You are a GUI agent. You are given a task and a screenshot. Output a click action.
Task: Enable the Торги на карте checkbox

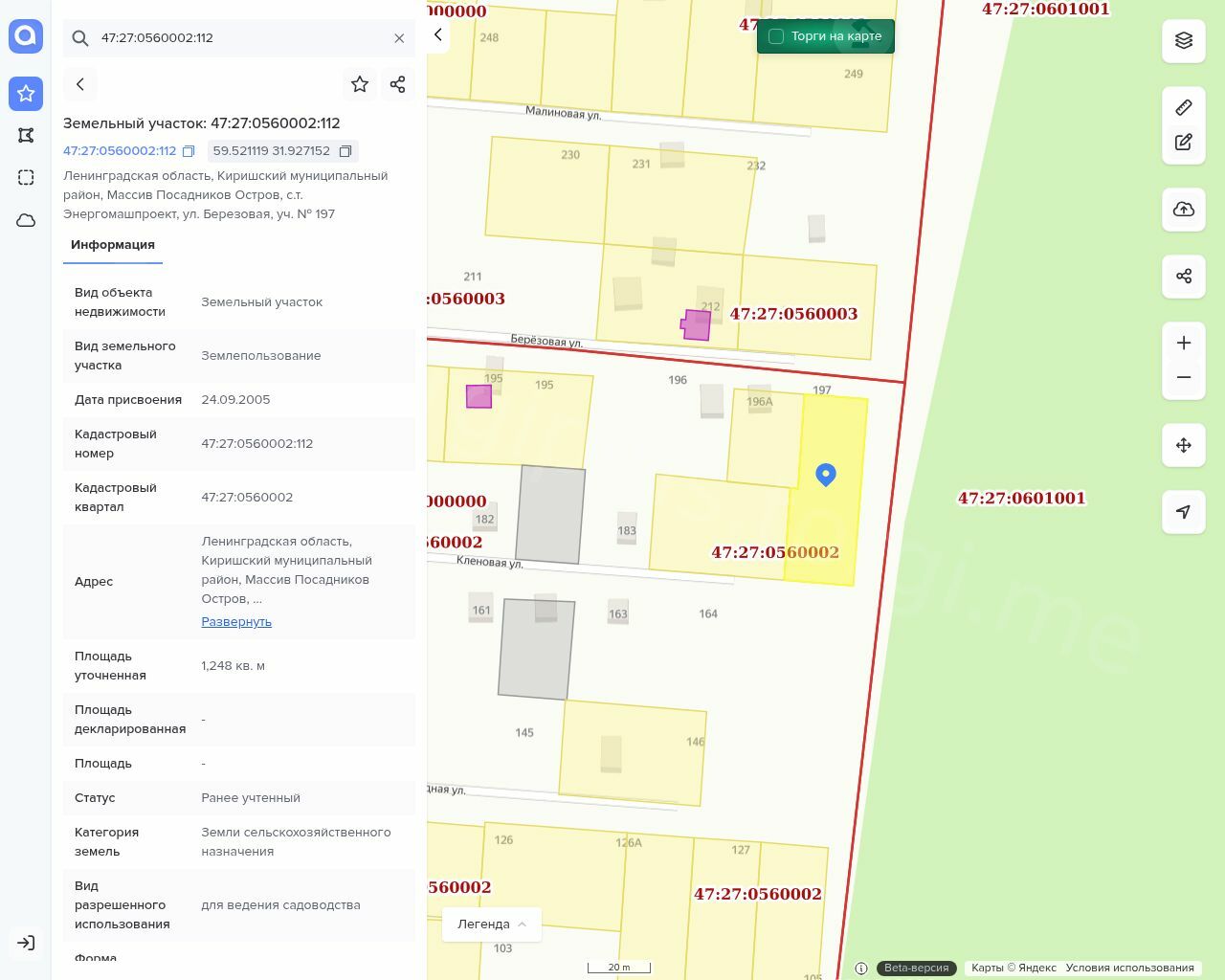pyautogui.click(x=776, y=36)
